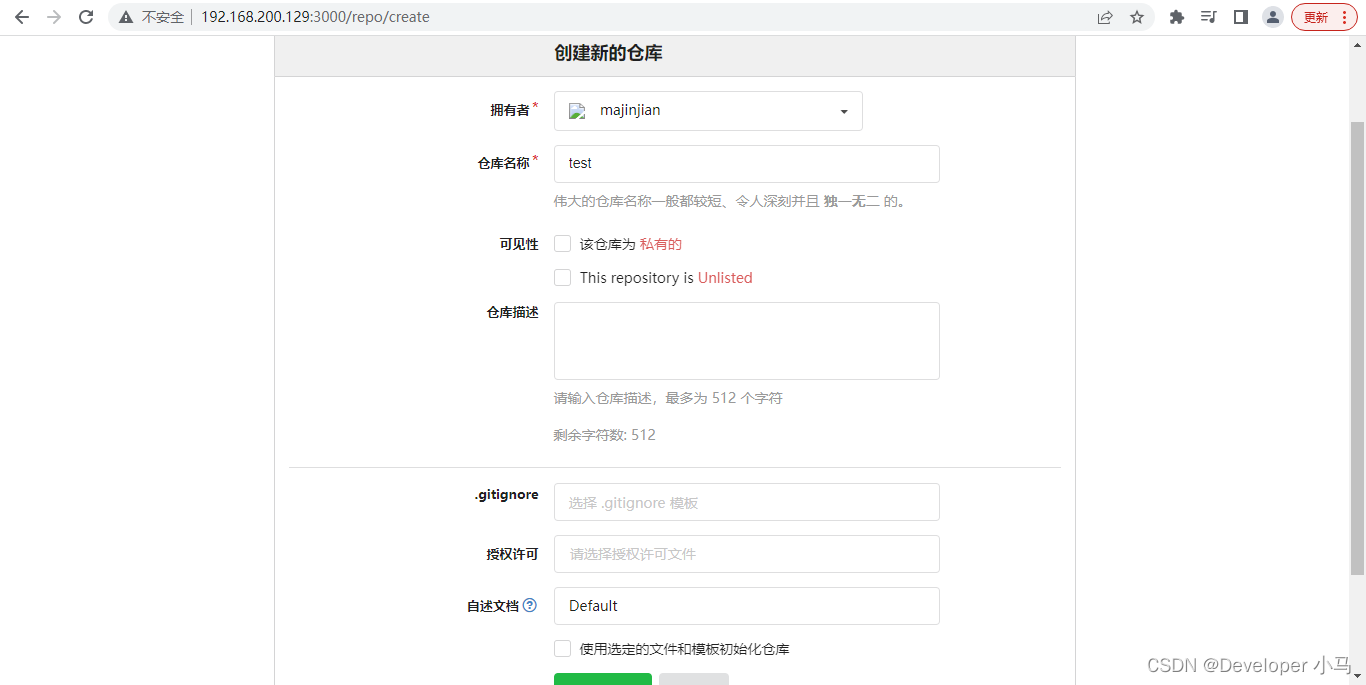Click the not-secure warning triangle icon
The width and height of the screenshot is (1366, 685).
click(x=126, y=17)
